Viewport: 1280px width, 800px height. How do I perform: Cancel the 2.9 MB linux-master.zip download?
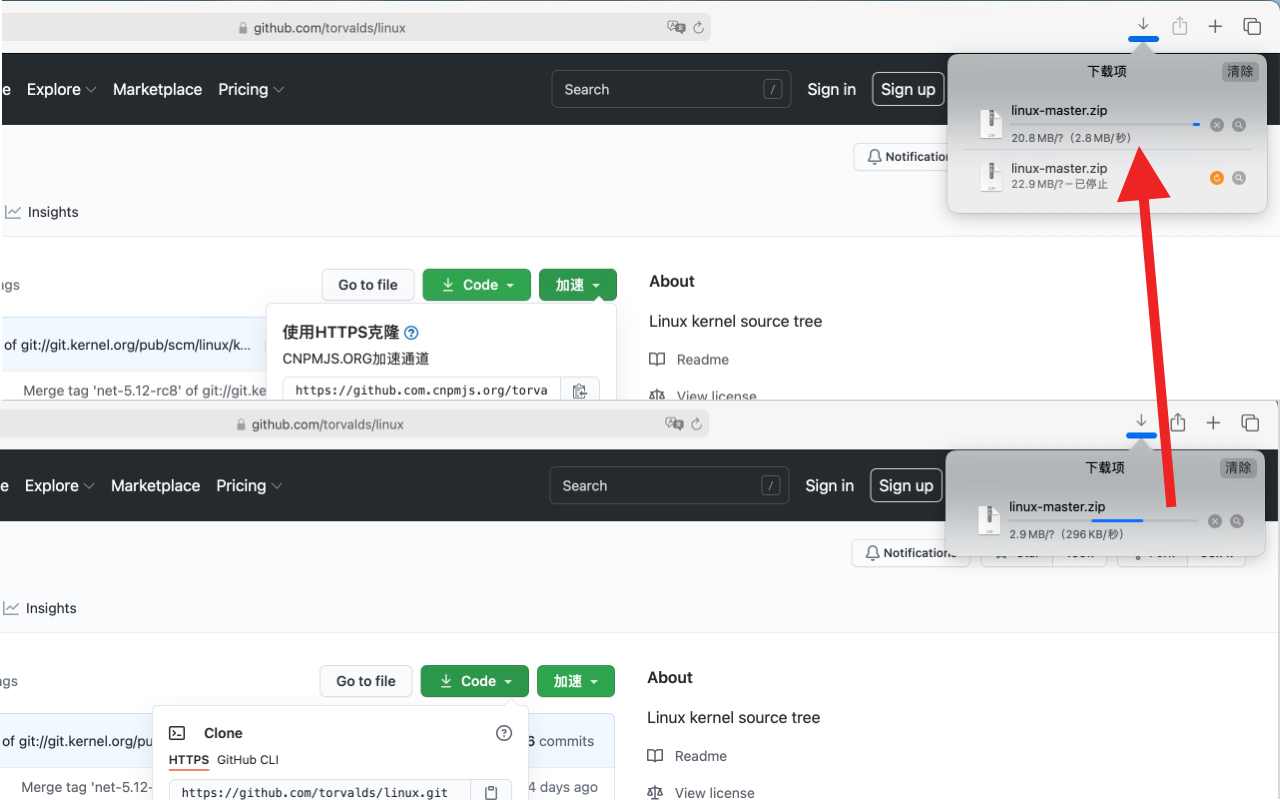coord(1215,521)
